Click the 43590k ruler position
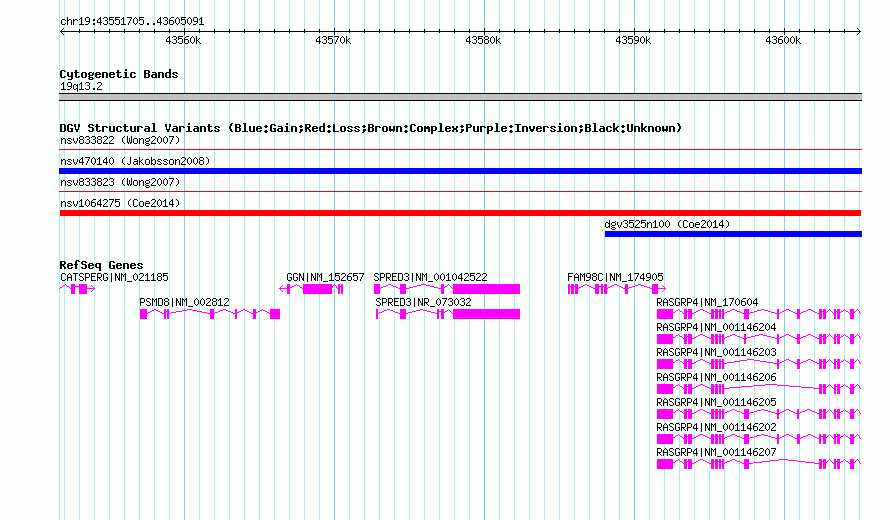The width and height of the screenshot is (890, 520). click(633, 40)
